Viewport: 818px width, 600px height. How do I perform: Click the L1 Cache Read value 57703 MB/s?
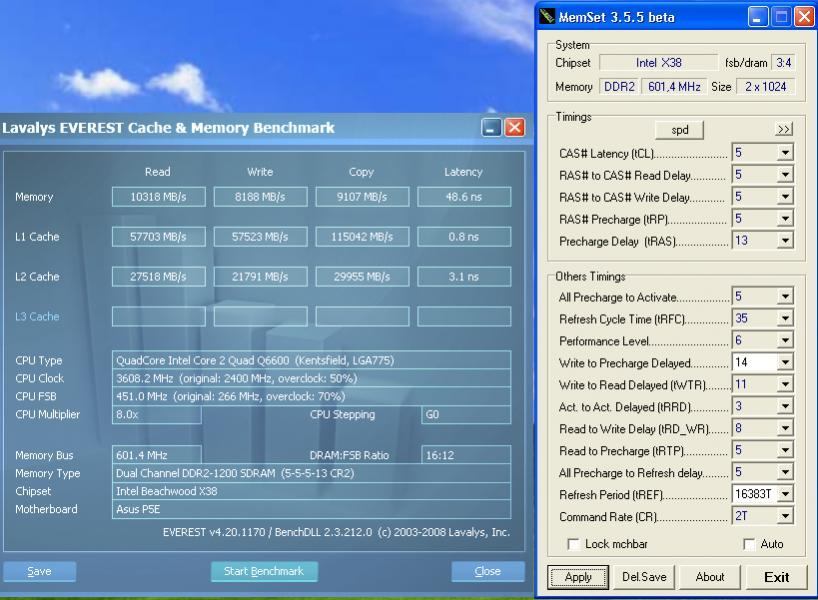tap(159, 236)
